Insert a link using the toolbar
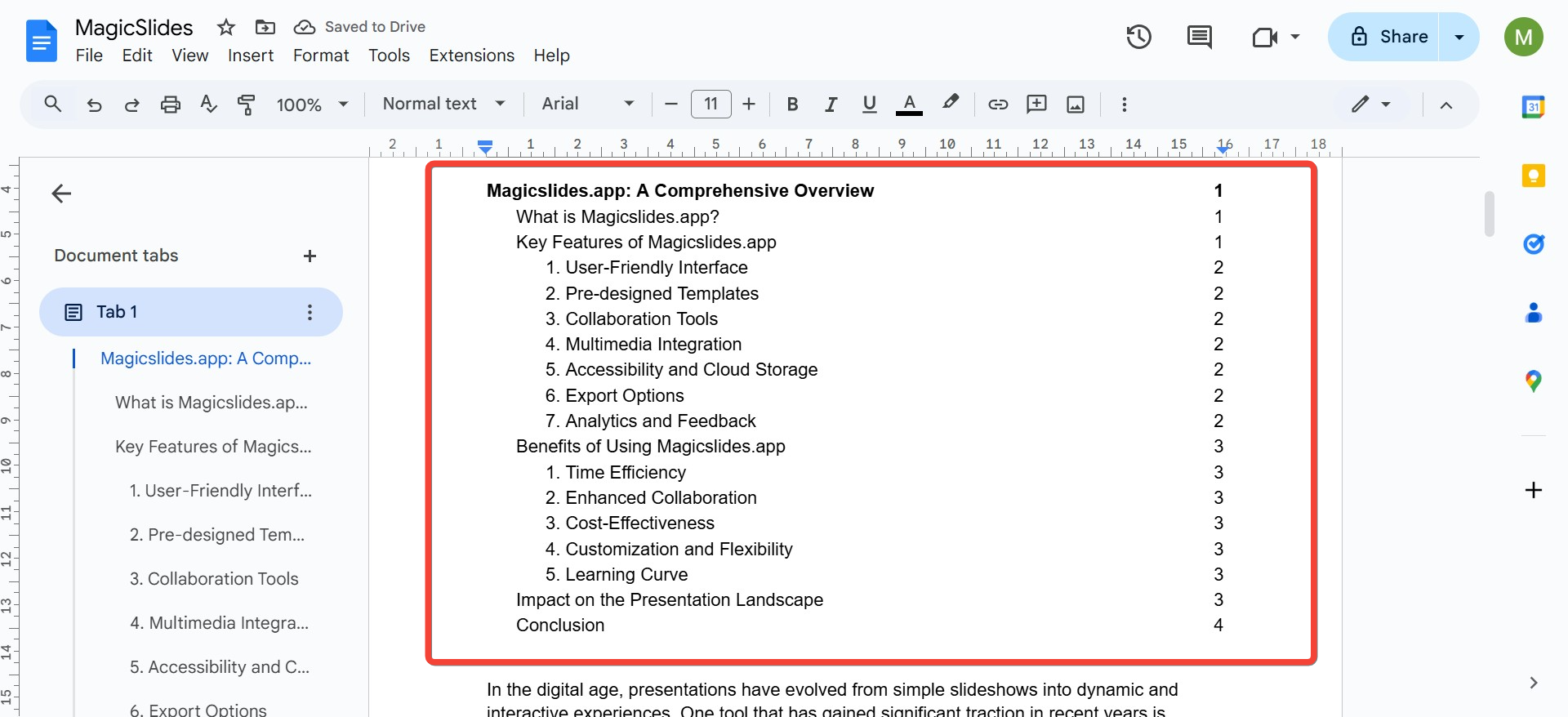This screenshot has height=717, width=1568. 998,105
